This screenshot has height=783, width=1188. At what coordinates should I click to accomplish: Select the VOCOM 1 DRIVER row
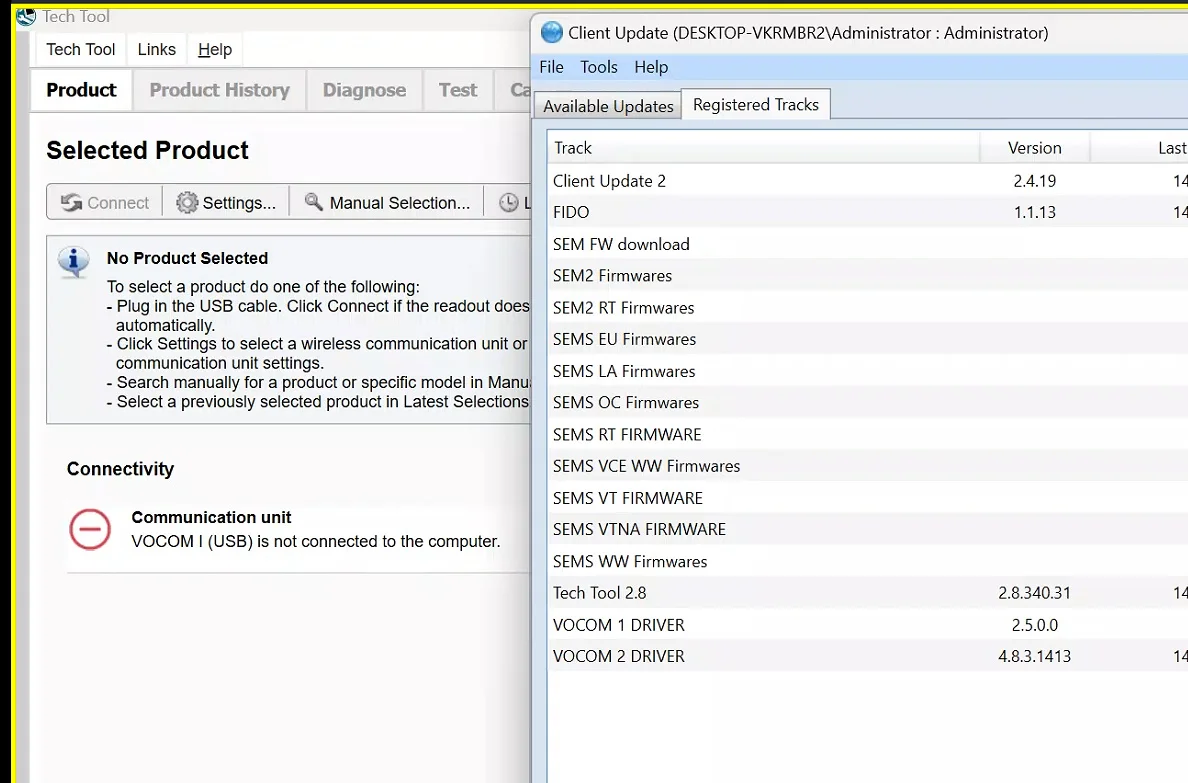[x=868, y=625]
